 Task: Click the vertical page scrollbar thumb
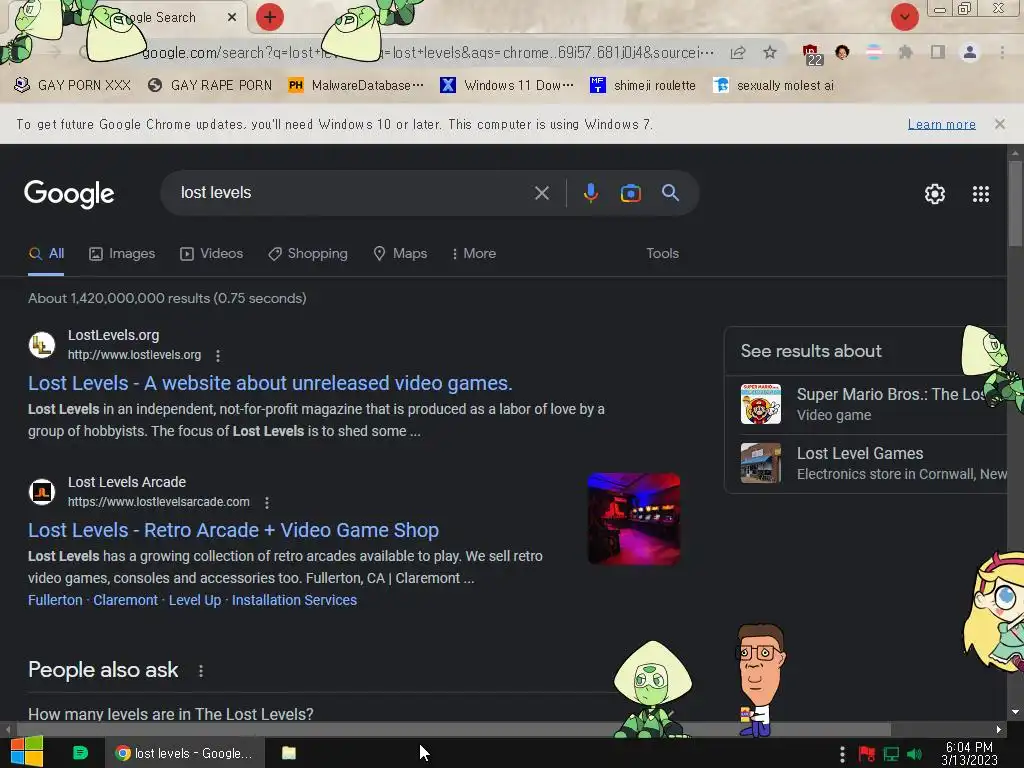point(1014,203)
